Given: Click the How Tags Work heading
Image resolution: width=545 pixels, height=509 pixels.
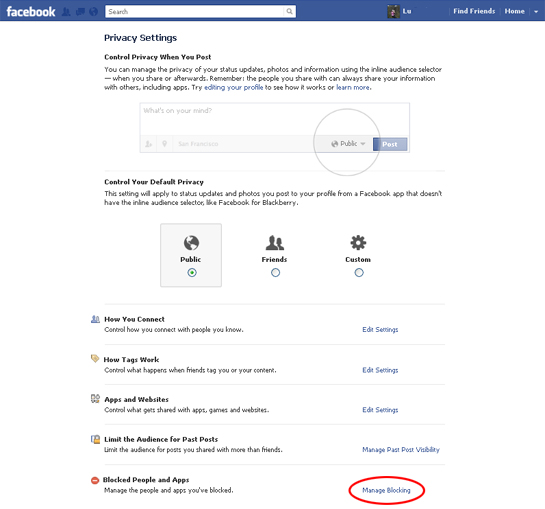Looking at the screenshot, I should pyautogui.click(x=131, y=359).
